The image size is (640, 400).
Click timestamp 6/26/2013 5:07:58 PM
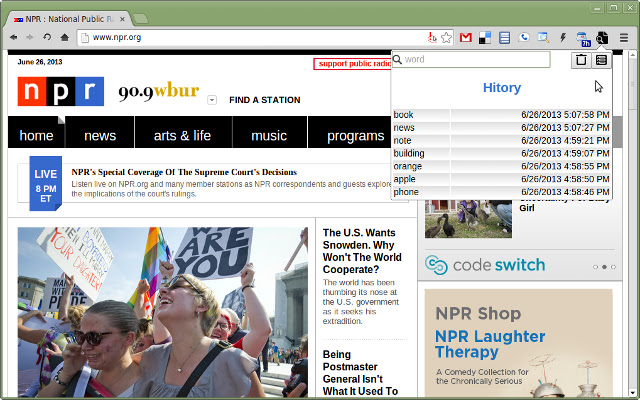(x=565, y=115)
